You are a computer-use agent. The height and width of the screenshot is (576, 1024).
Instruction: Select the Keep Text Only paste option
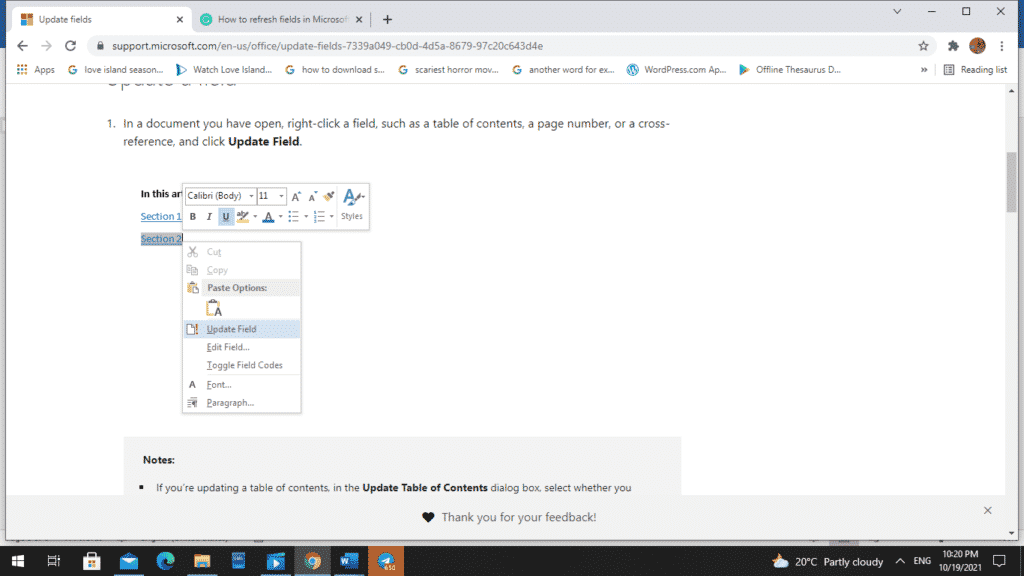(213, 307)
